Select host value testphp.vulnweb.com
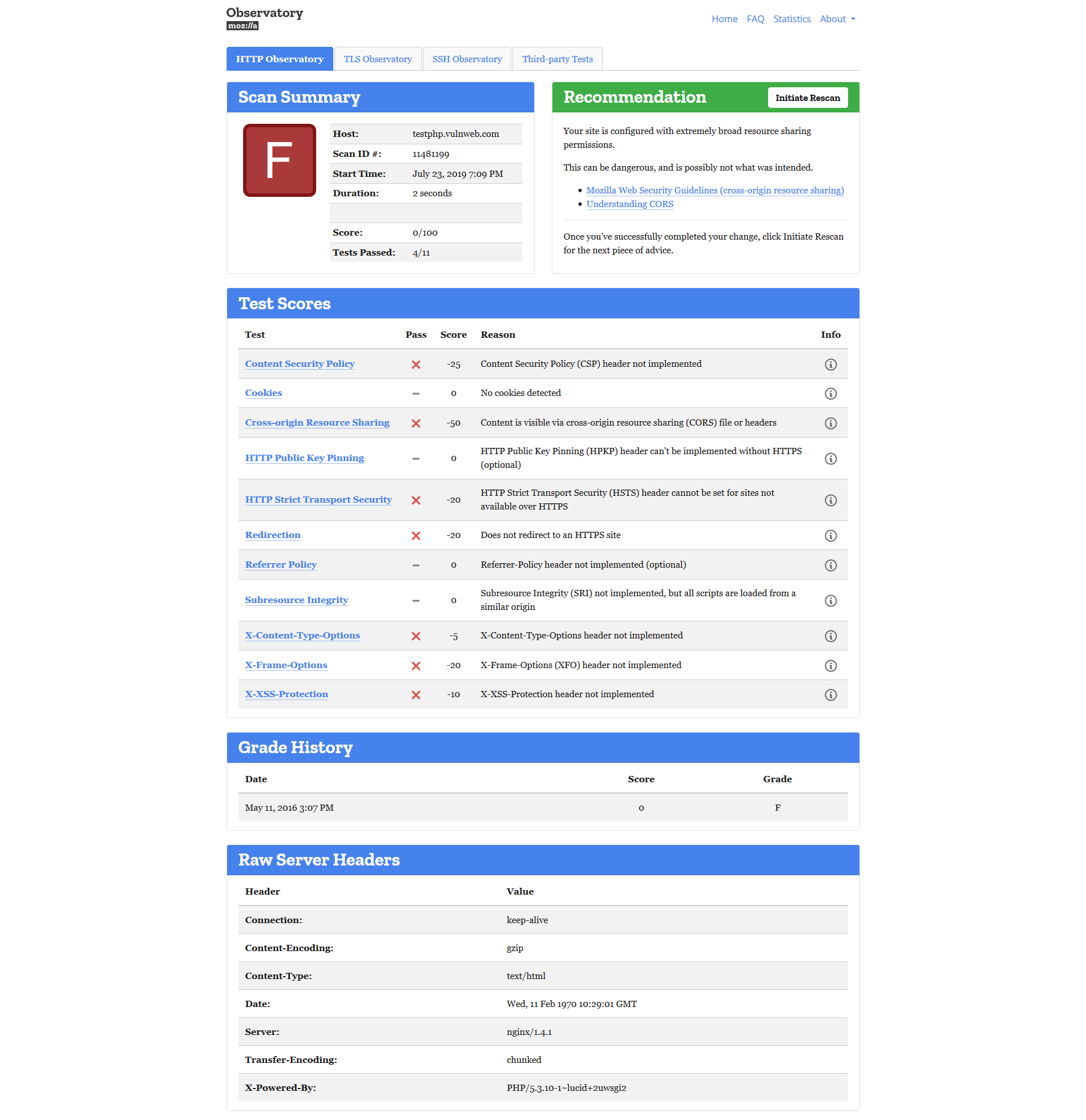 point(455,134)
